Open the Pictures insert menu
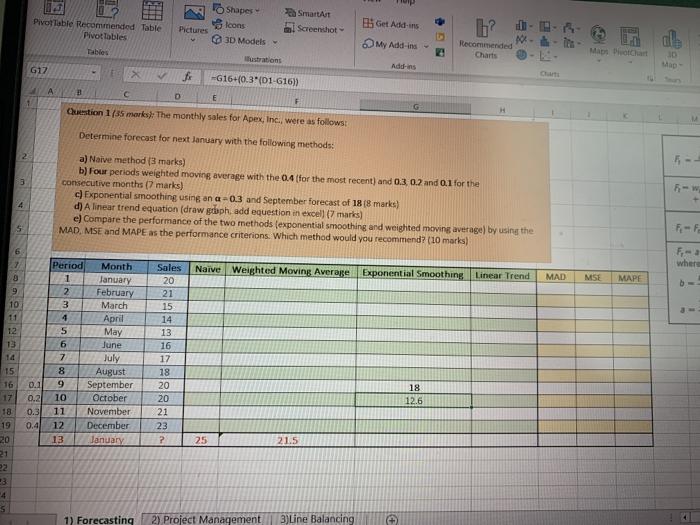This screenshot has height=525, width=700. pyautogui.click(x=193, y=23)
